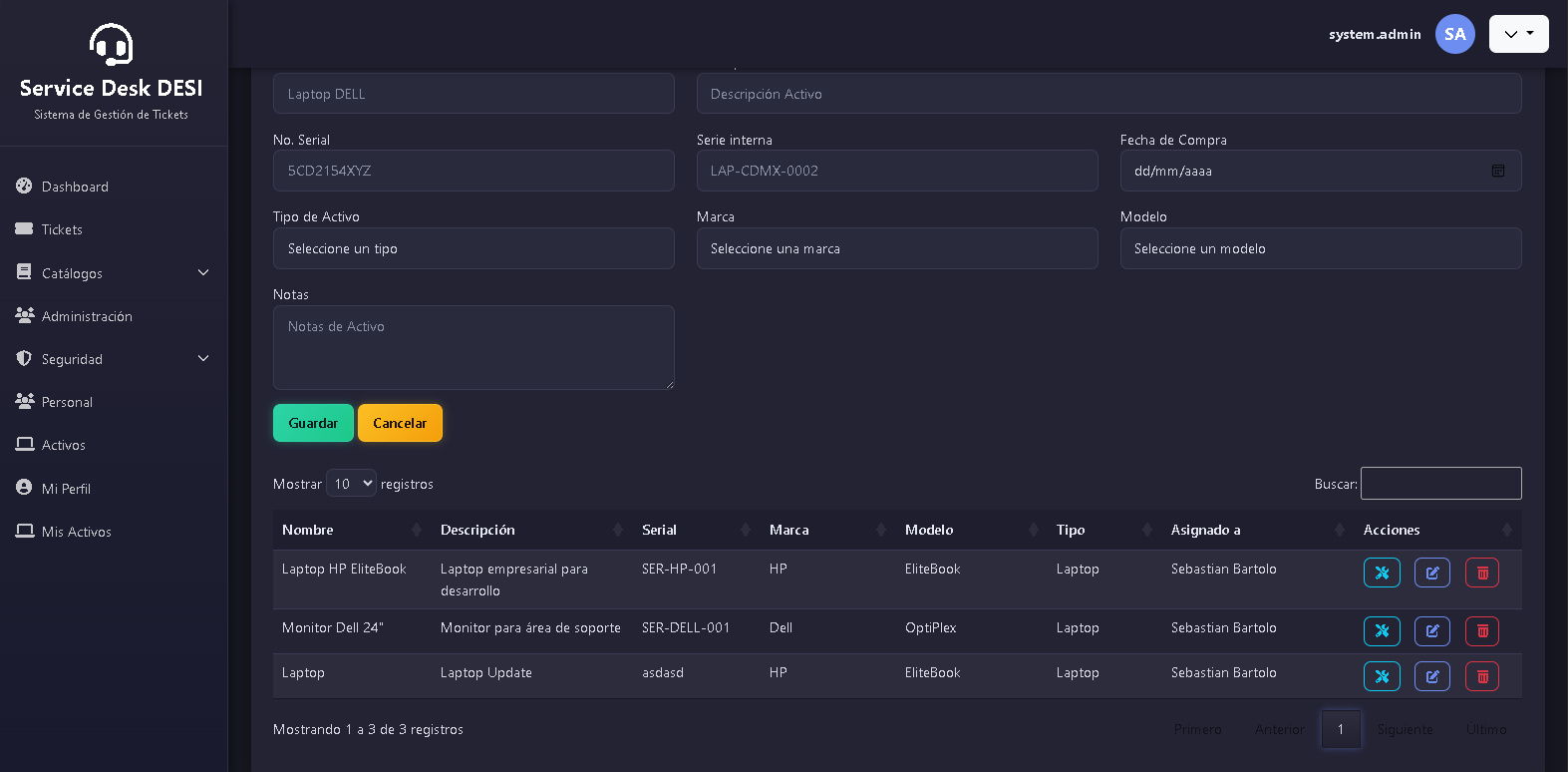The width and height of the screenshot is (1568, 772).
Task: Delete the Monitor Dell 24" asset
Action: pyautogui.click(x=1482, y=631)
